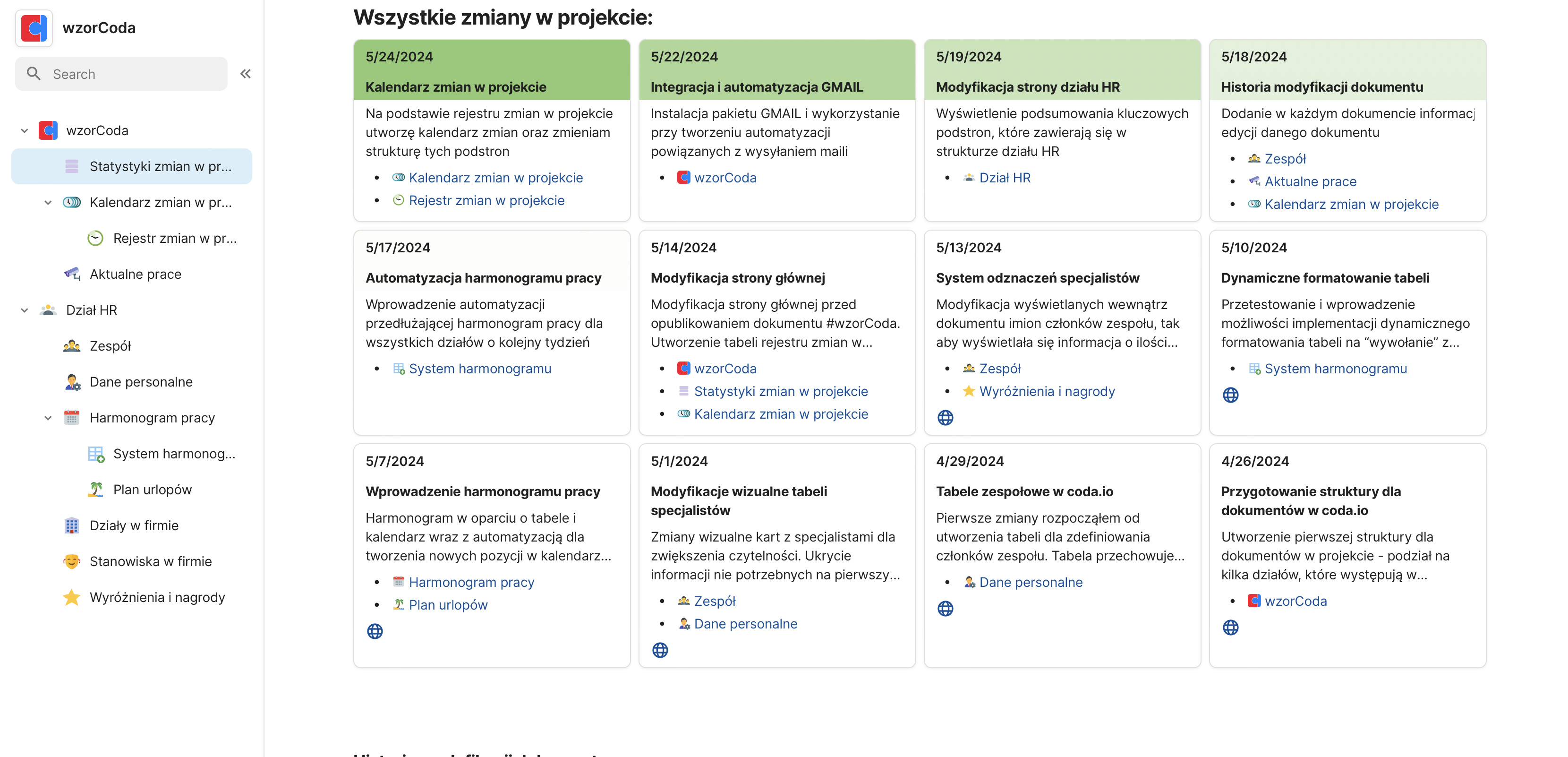Open the 5/24/2024 green card header
The width and height of the screenshot is (1568, 757).
click(x=491, y=70)
